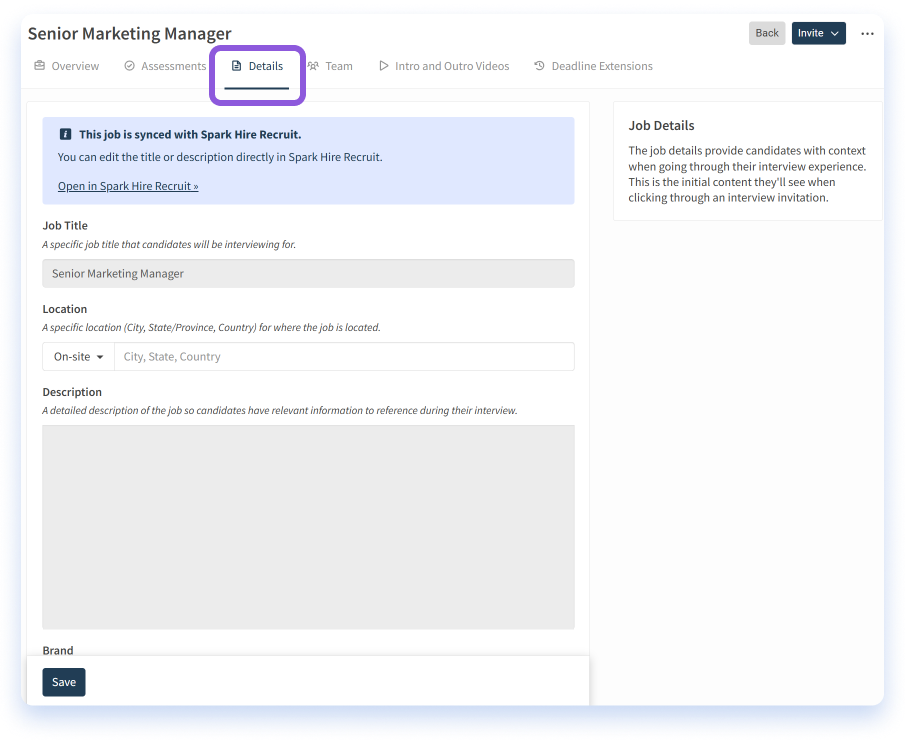Click the clock icon beside Deadline Extensions

tap(539, 66)
